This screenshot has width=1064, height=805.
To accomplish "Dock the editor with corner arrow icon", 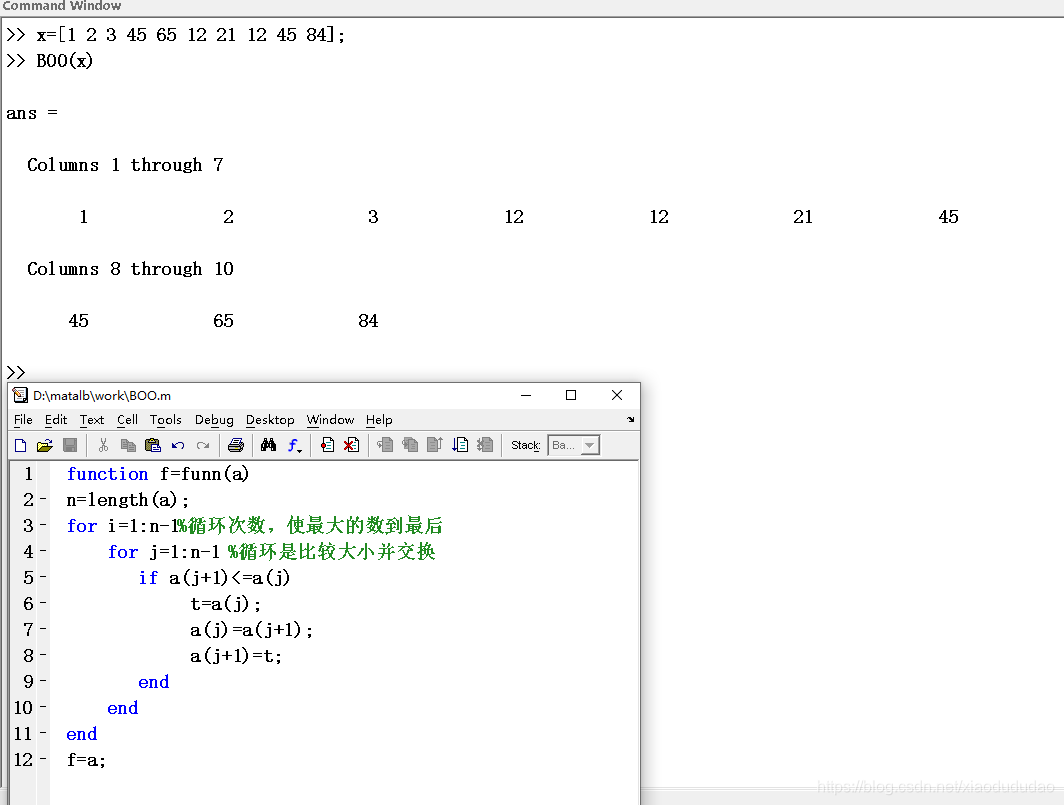I will click(x=630, y=419).
